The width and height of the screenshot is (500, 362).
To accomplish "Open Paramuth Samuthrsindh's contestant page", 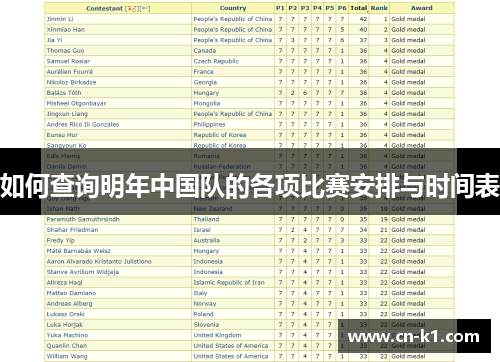I will point(83,219).
